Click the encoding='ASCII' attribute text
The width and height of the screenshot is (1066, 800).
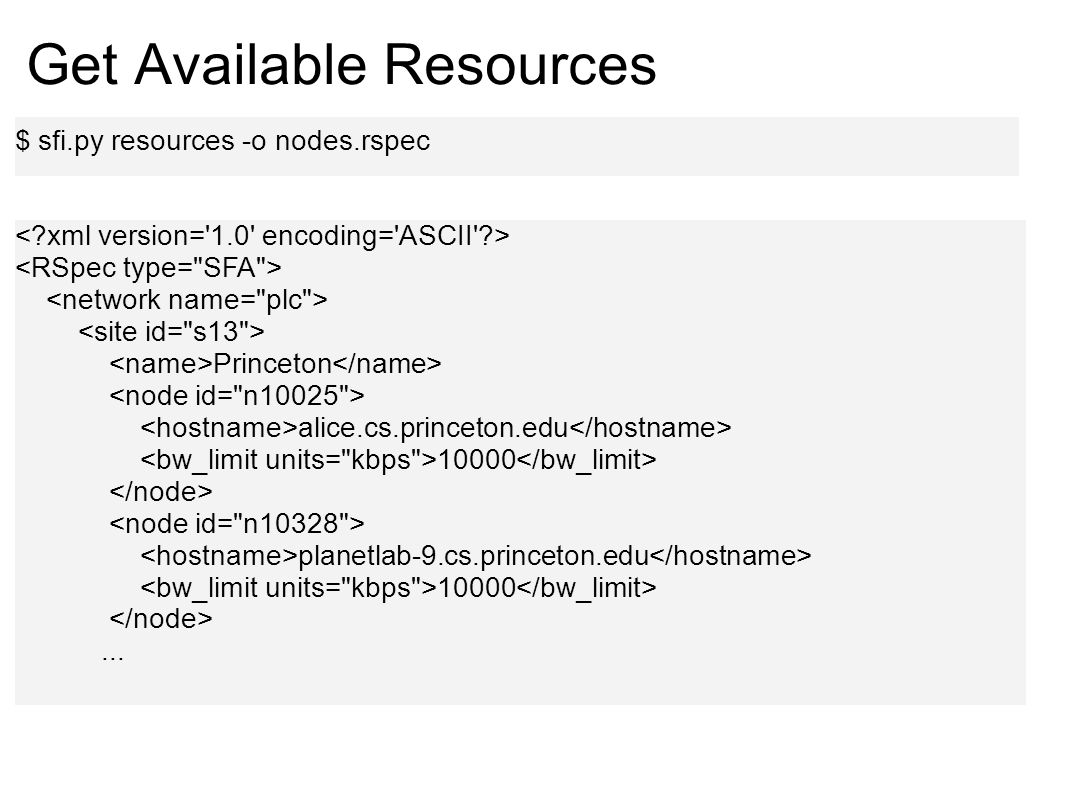373,236
